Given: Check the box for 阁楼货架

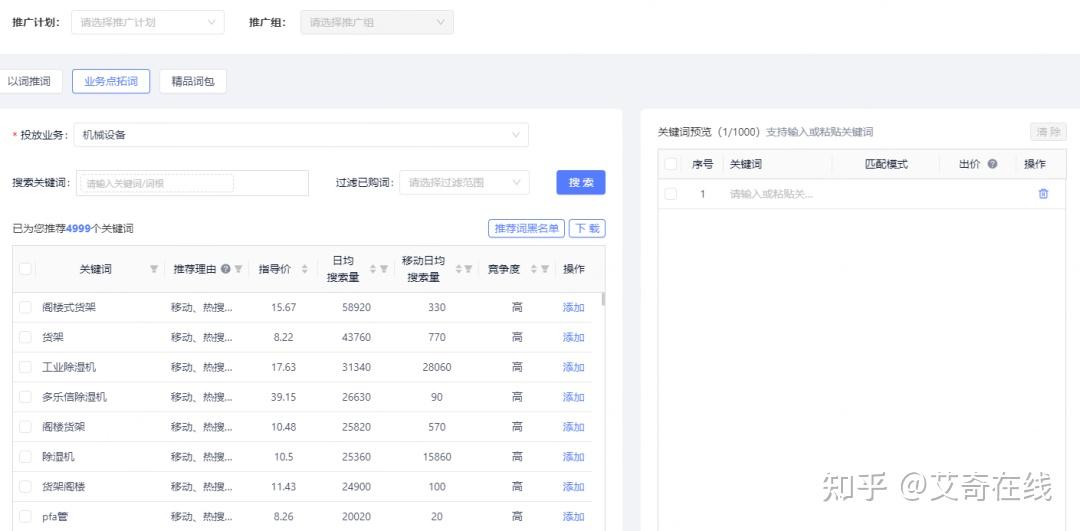Looking at the screenshot, I should (25, 427).
